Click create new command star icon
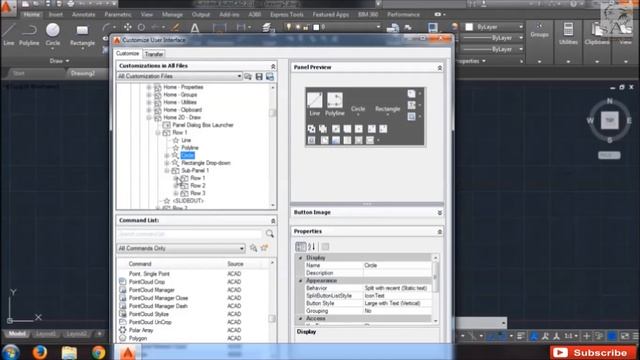 (264, 248)
